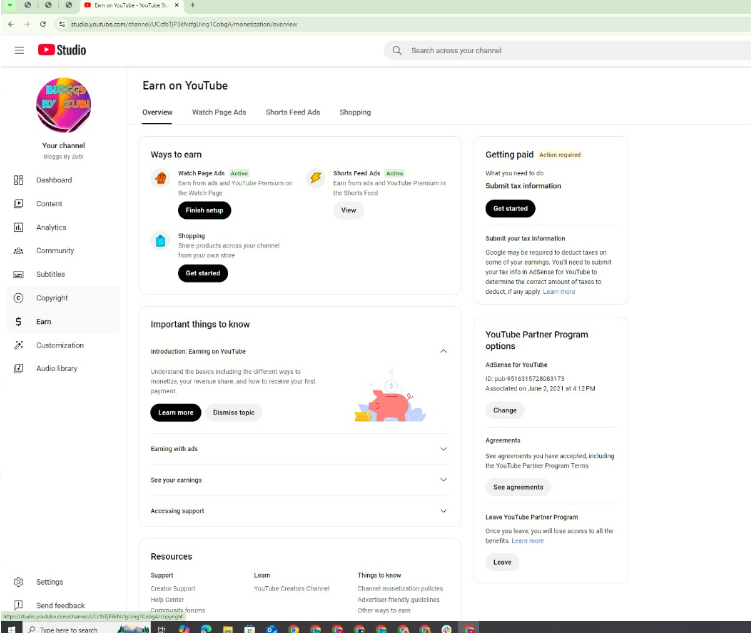751x633 pixels.
Task: Click the Bloggs By Zubi channel avatar
Action: tap(63, 105)
